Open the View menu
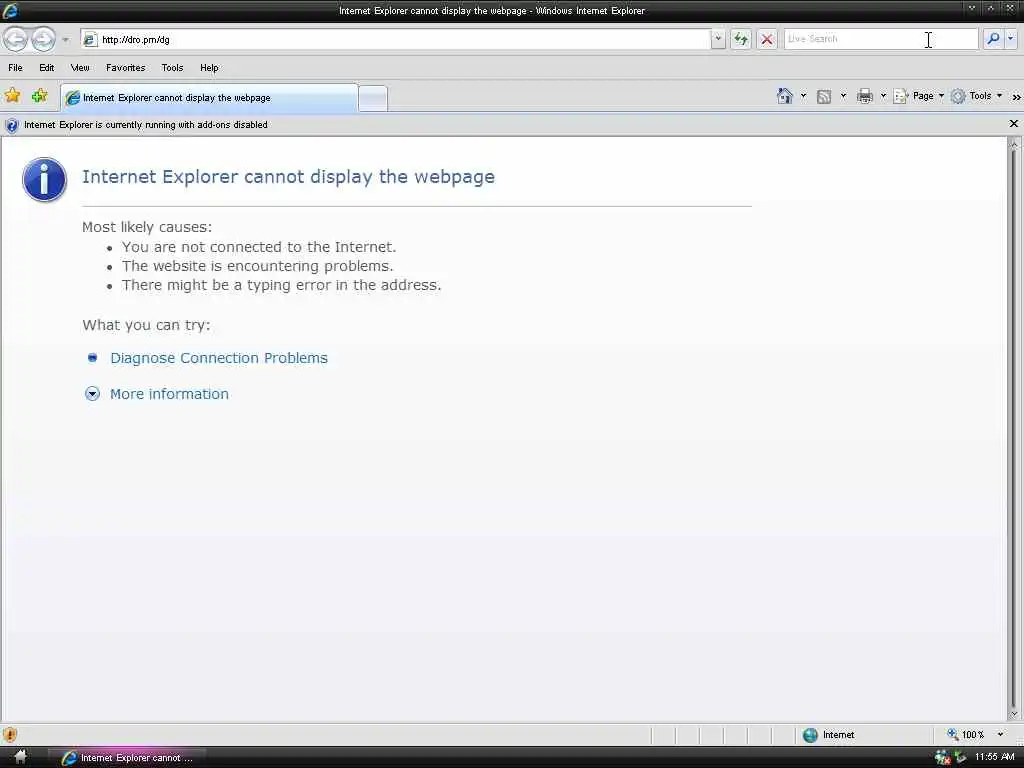The width and height of the screenshot is (1024, 768). 80,67
